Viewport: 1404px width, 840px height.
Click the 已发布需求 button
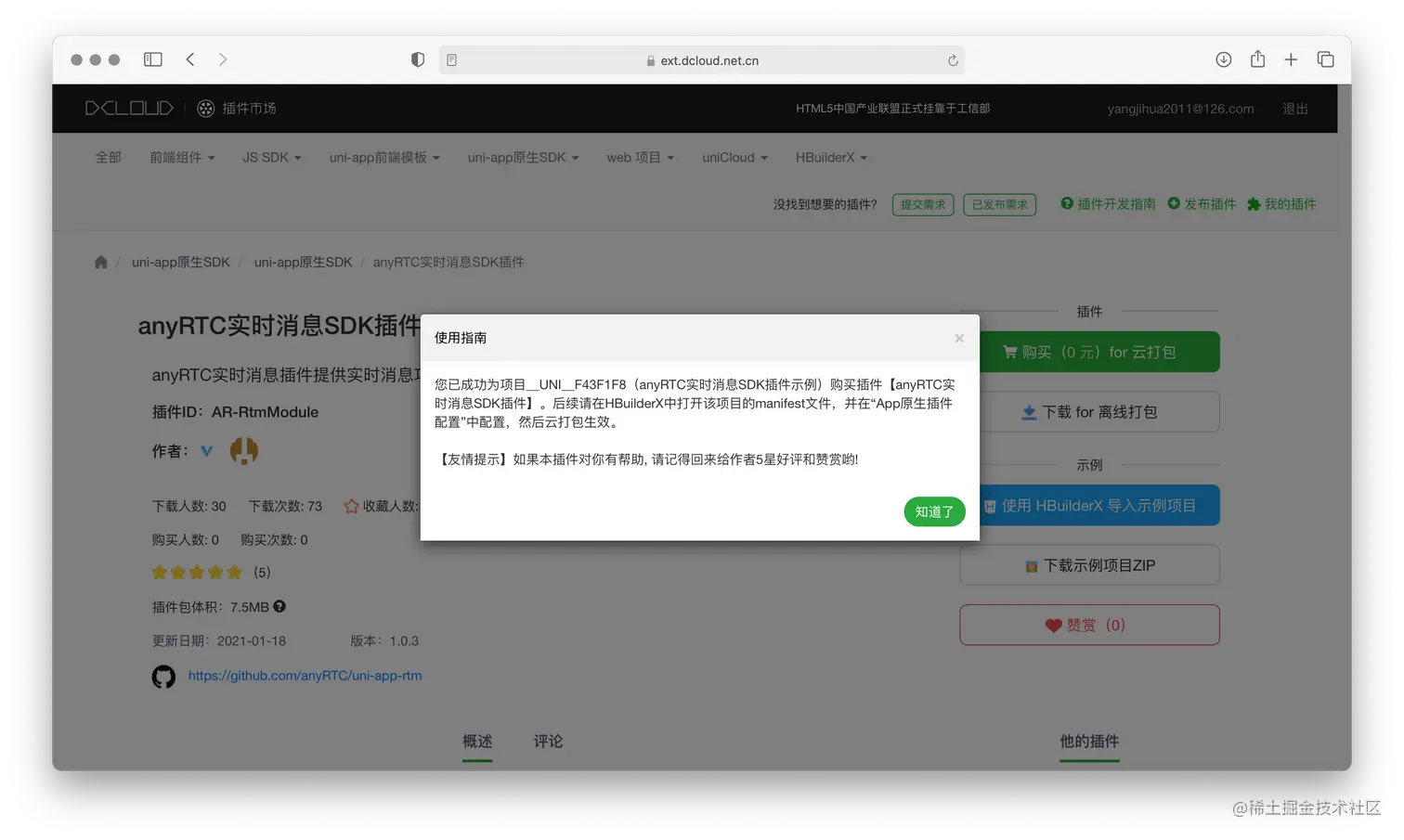tap(1000, 204)
